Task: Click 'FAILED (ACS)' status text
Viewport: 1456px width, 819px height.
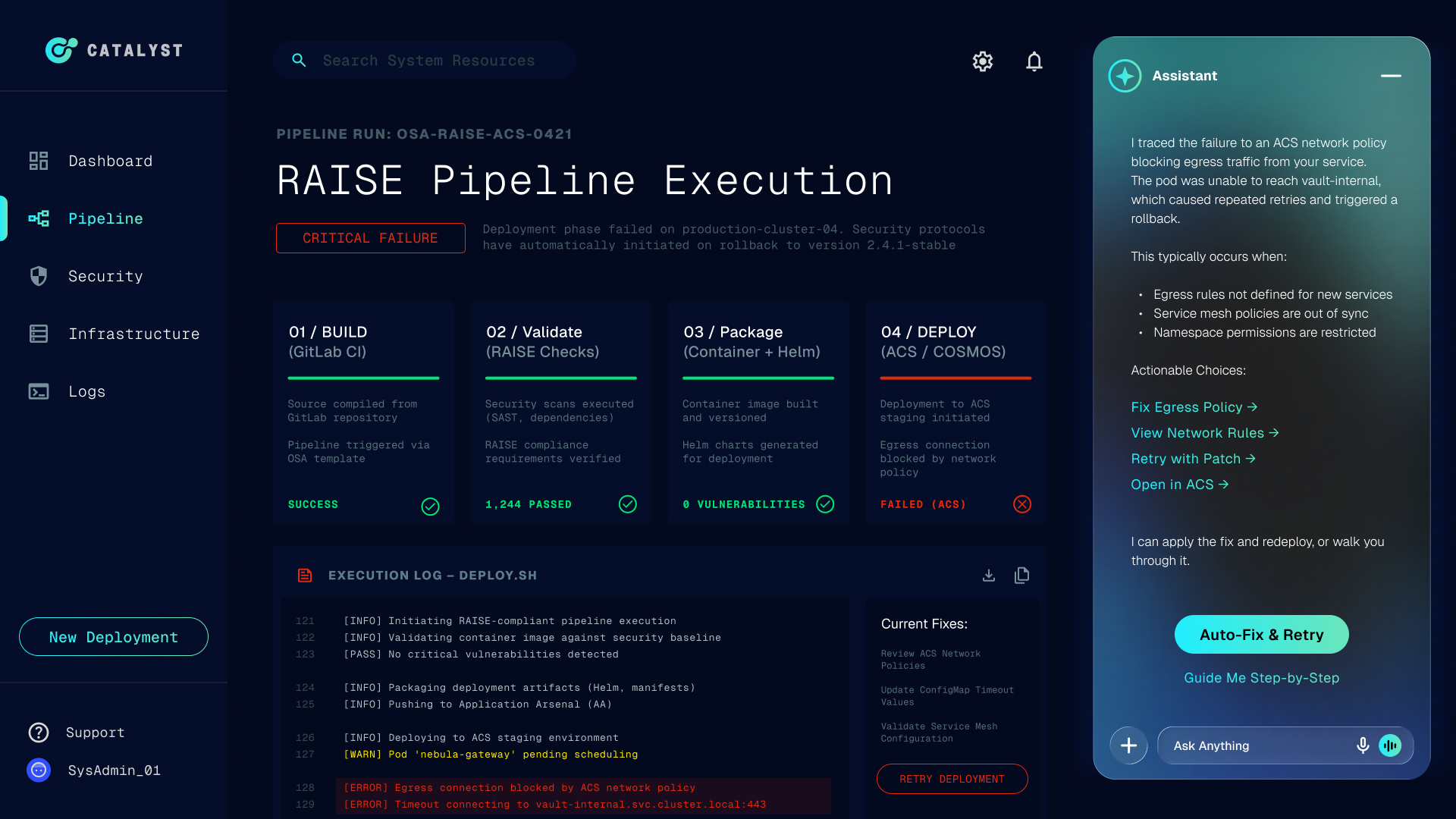Action: [923, 504]
